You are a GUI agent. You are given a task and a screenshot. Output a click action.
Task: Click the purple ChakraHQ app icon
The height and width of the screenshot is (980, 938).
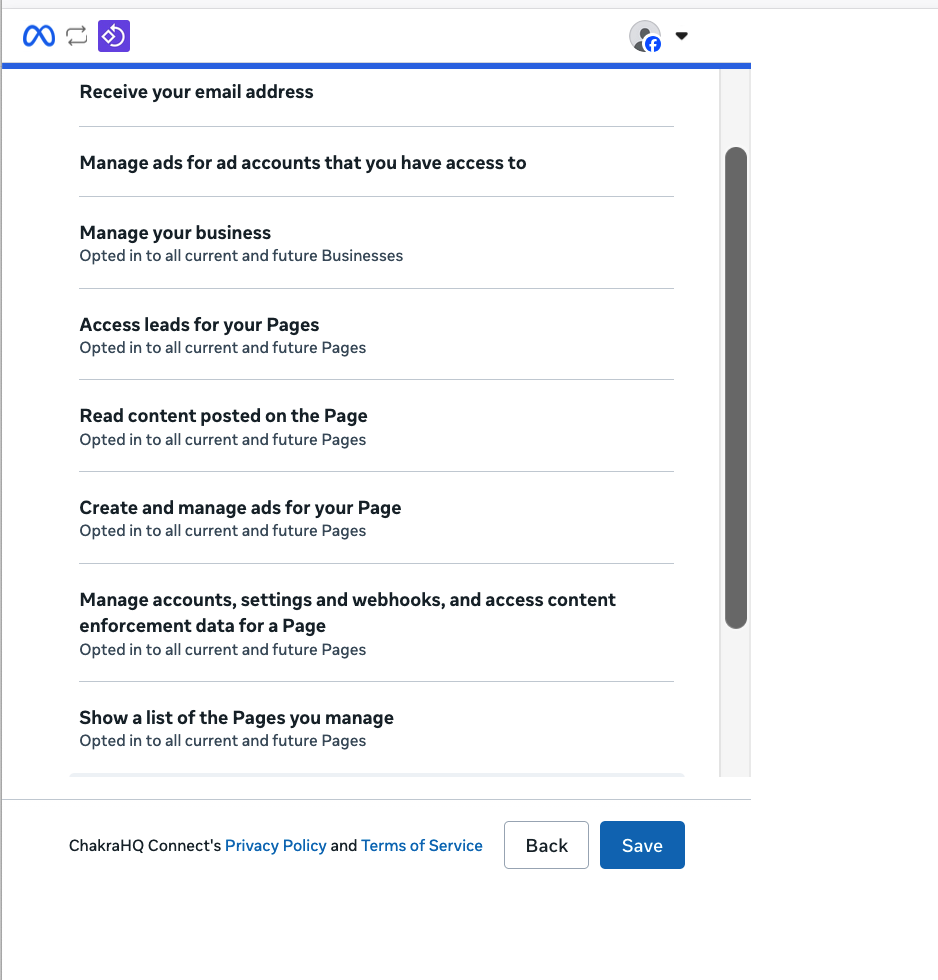click(x=114, y=36)
